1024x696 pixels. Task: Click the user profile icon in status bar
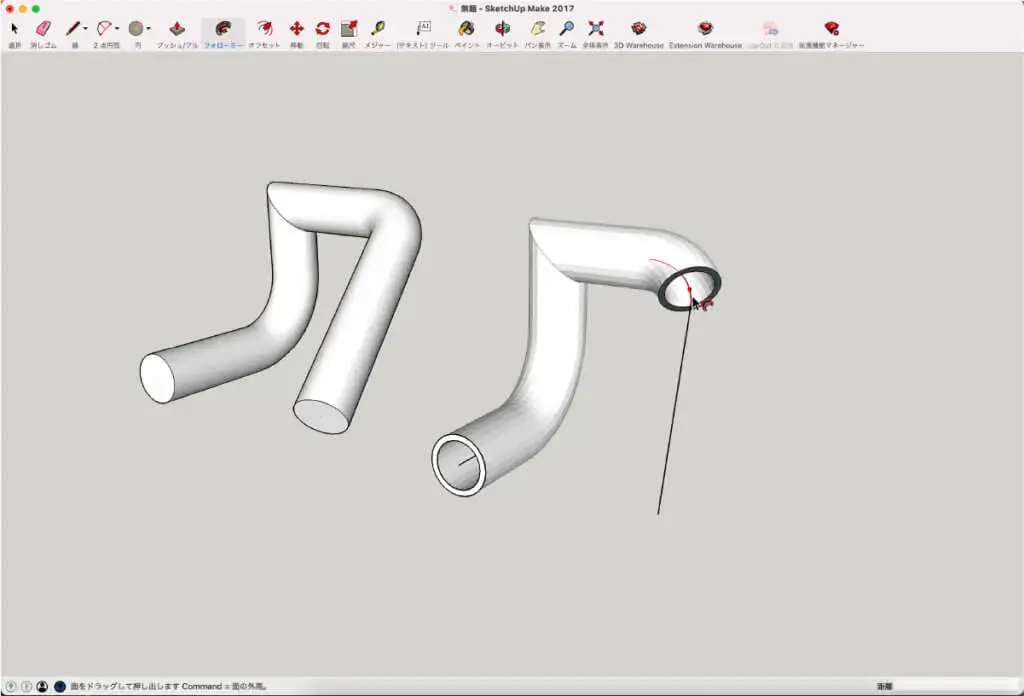42,687
